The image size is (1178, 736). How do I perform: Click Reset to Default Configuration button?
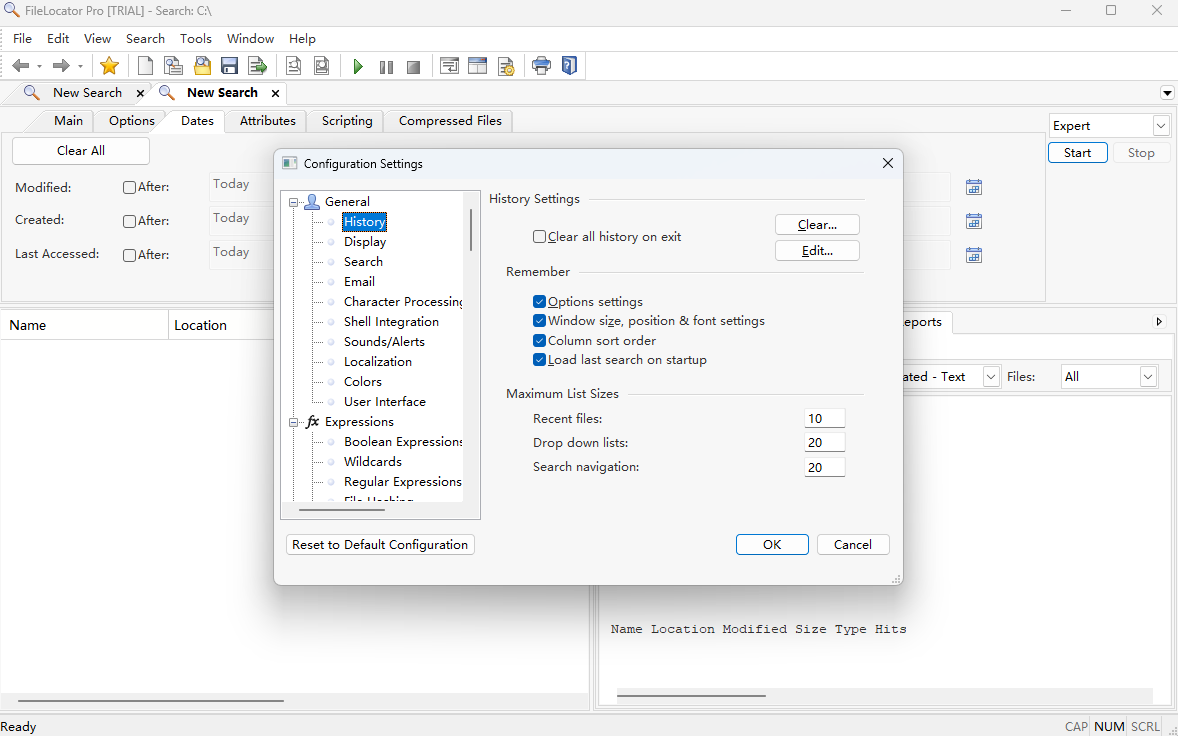click(x=380, y=545)
